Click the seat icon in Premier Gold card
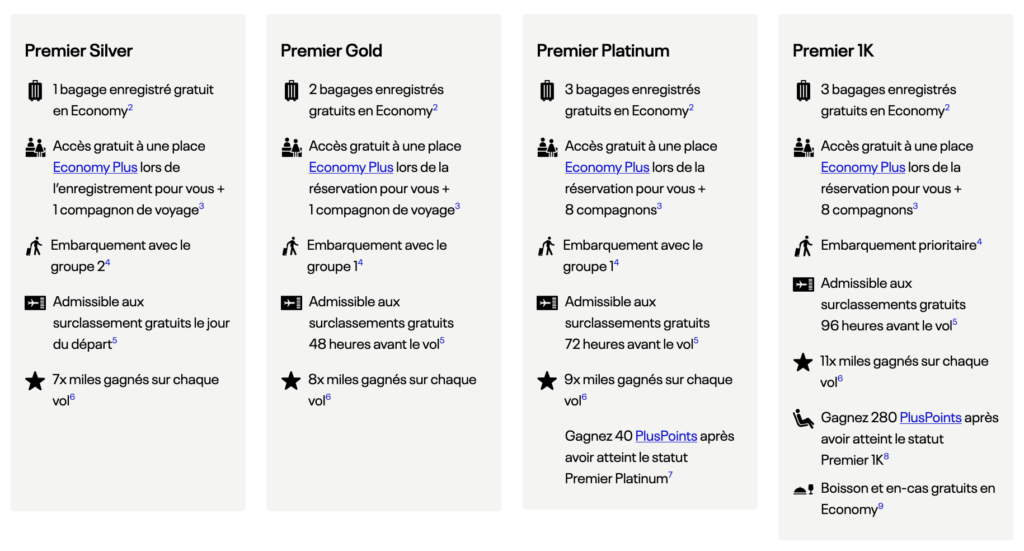The width and height of the screenshot is (1024, 551). tap(291, 147)
